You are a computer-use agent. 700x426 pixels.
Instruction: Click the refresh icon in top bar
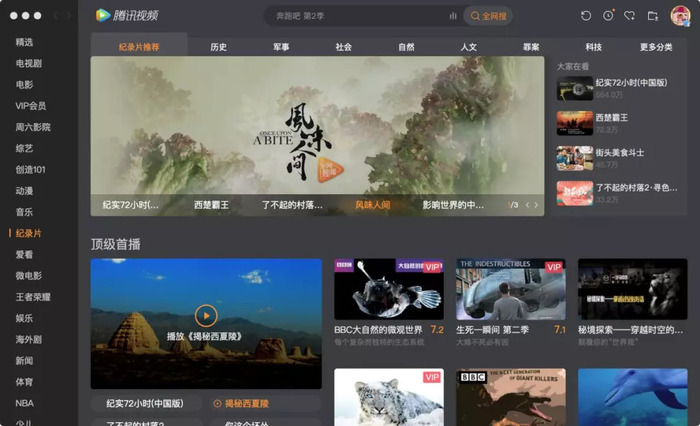click(x=586, y=16)
